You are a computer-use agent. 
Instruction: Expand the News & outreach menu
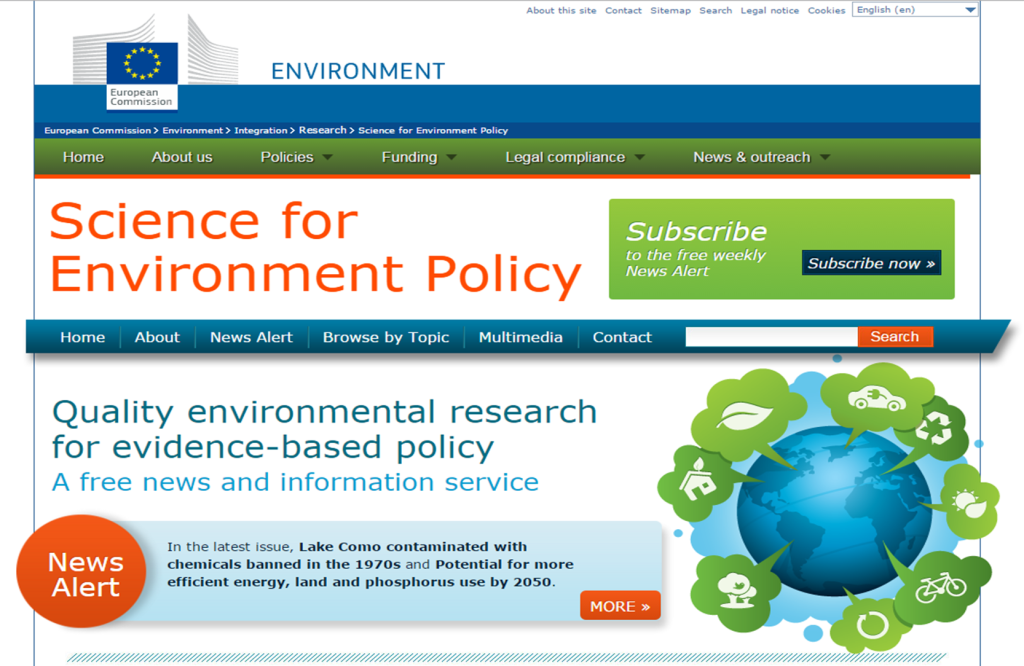761,157
